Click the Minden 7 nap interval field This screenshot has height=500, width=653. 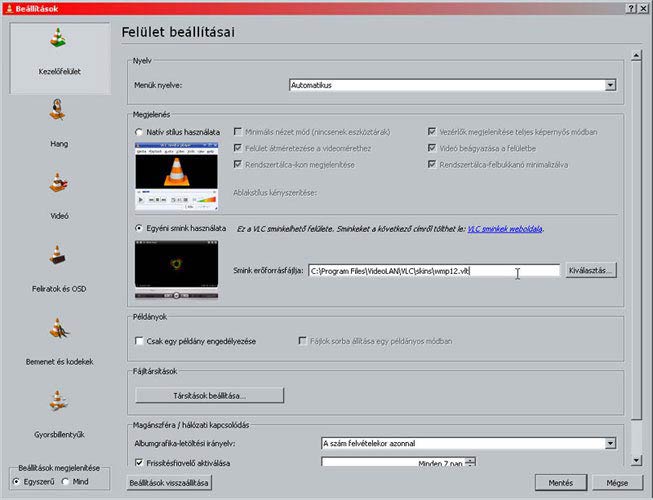[x=394, y=462]
